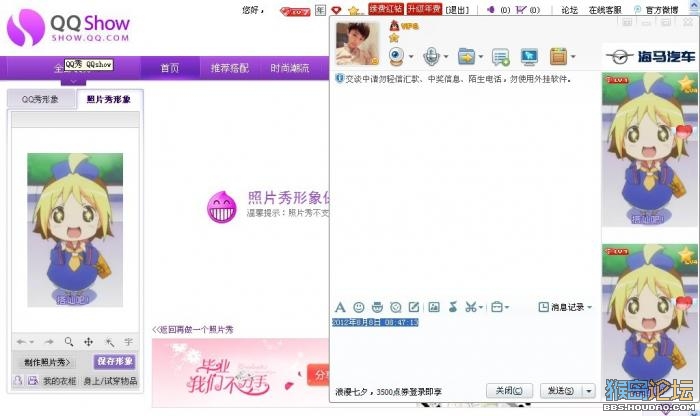
Task: Click the 升级年费 upgrade button
Action: [x=424, y=8]
